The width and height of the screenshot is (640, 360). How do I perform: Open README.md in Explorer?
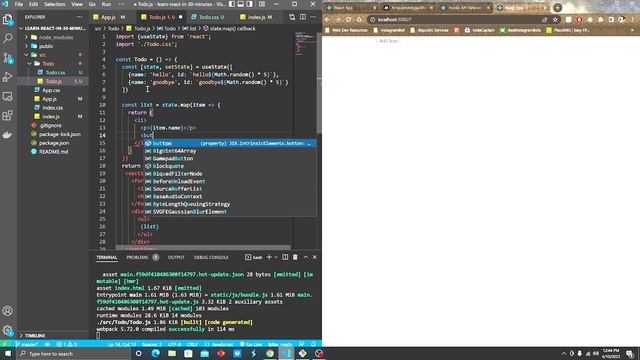(53, 151)
